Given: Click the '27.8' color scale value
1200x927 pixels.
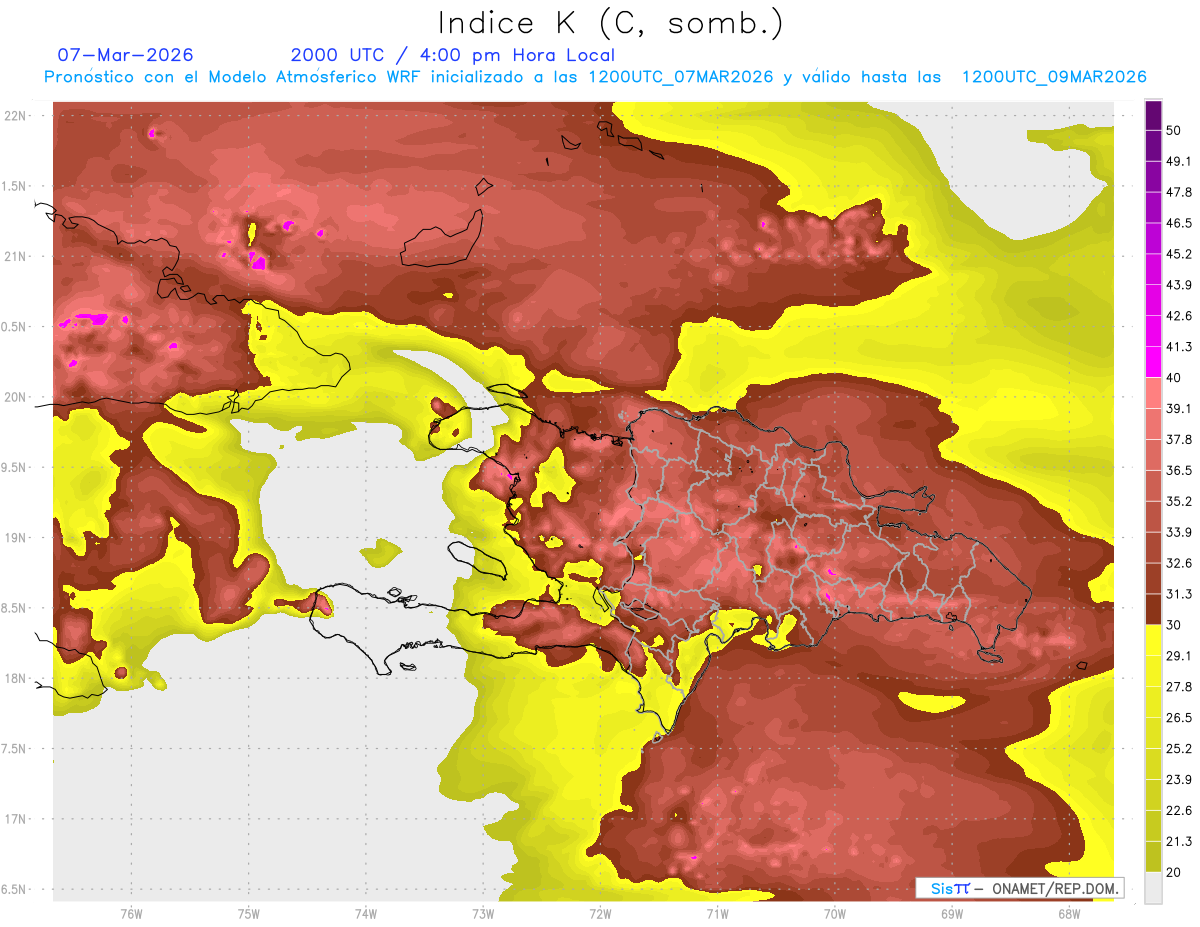Looking at the screenshot, I should click(x=1178, y=687).
